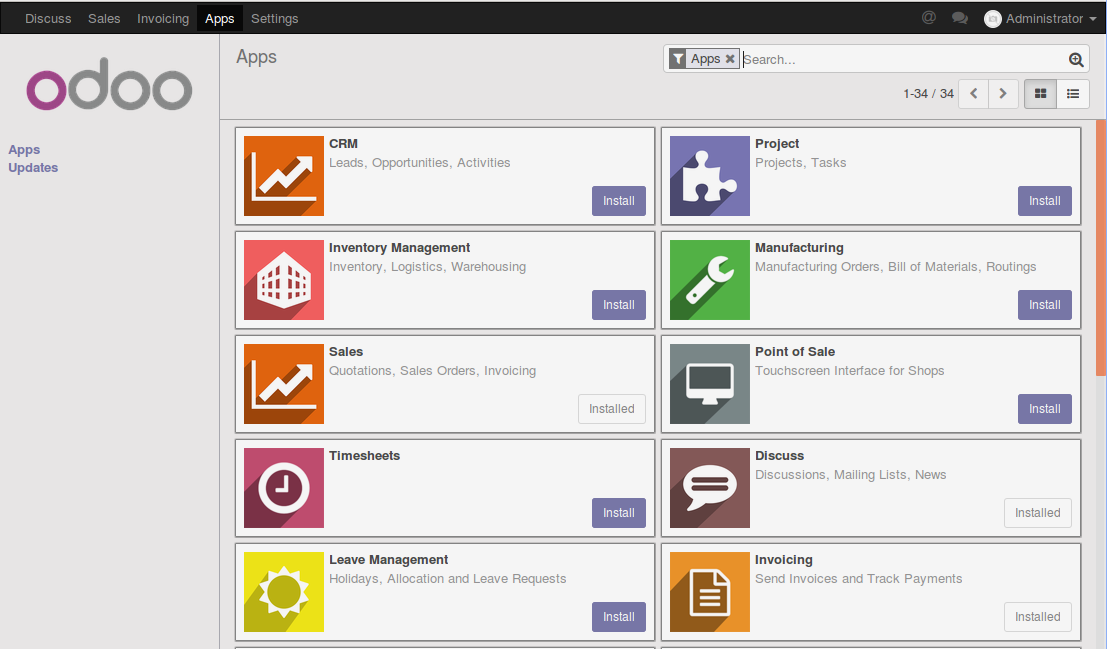This screenshot has height=649, width=1107.
Task: Open the Sales menu in top bar
Action: coord(104,18)
